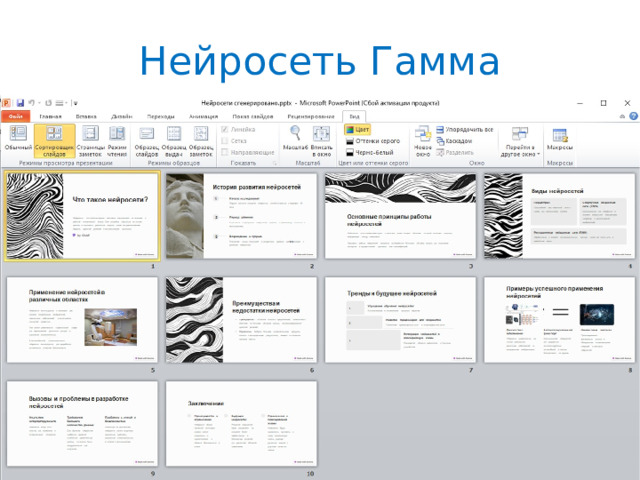Viewport: 640px width, 480px height.
Task: Click the Save icon in quick access toolbar
Action: tap(20, 103)
